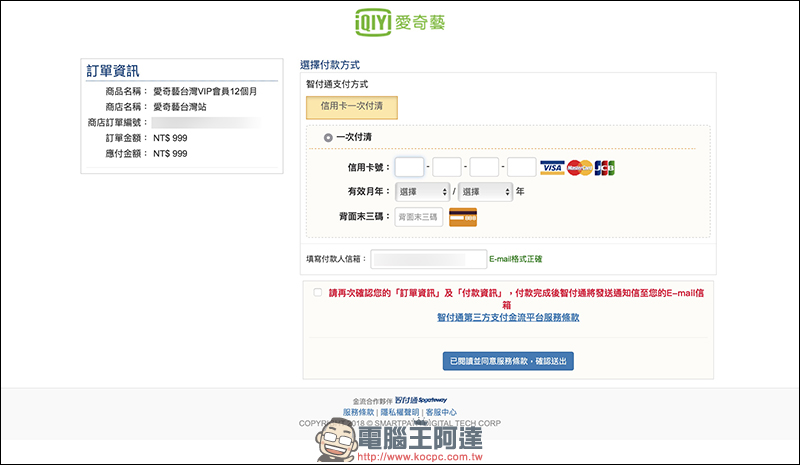This screenshot has width=800, height=465.
Task: Click the 背面末三碼 CVV input field
Action: [x=419, y=217]
